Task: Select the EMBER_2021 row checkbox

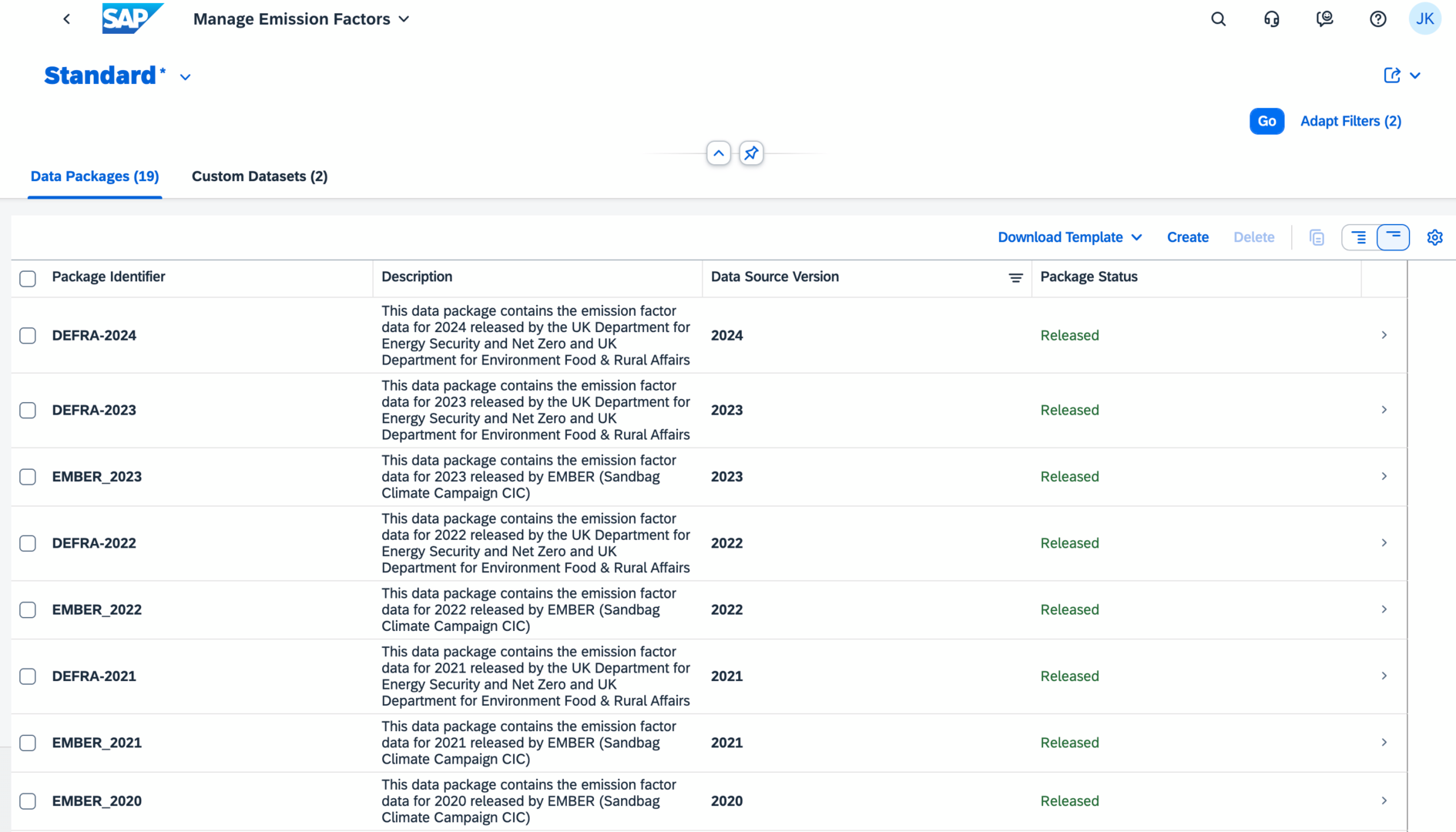Action: [28, 743]
